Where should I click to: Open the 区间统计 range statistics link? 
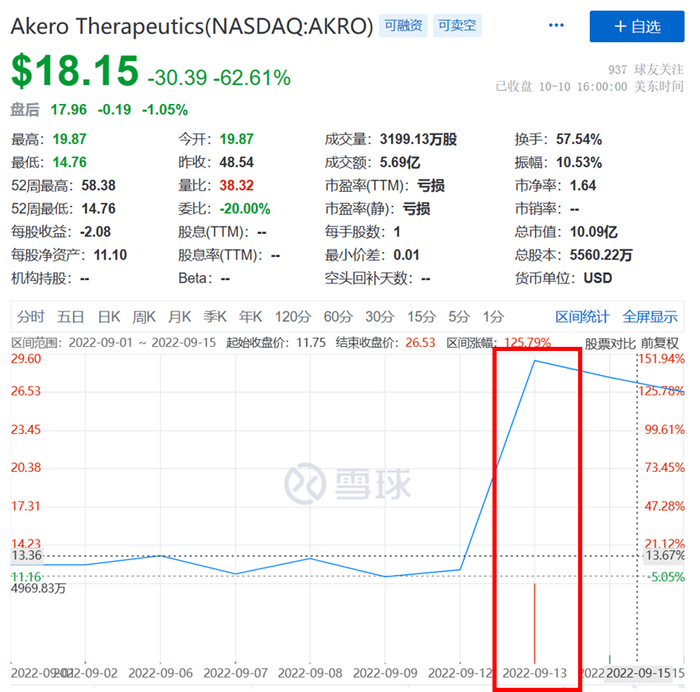582,317
